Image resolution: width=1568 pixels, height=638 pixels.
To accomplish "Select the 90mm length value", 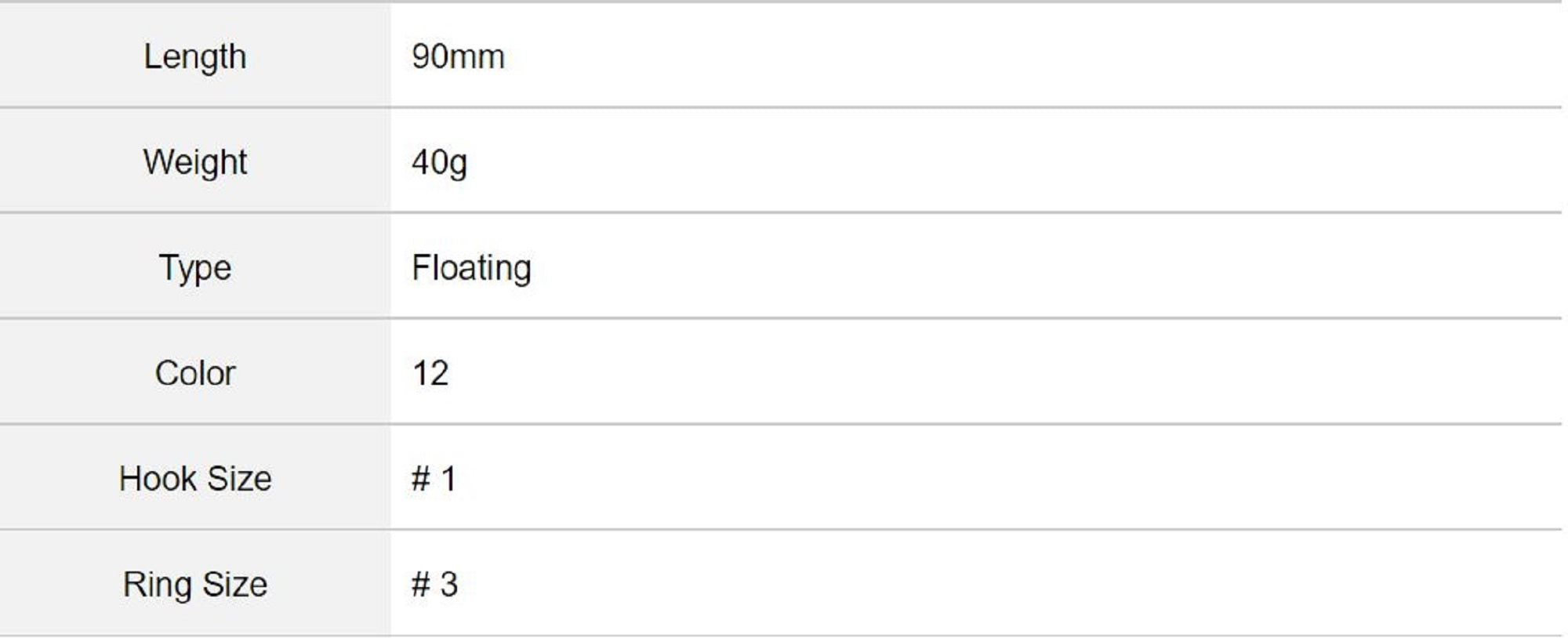I will (x=458, y=56).
